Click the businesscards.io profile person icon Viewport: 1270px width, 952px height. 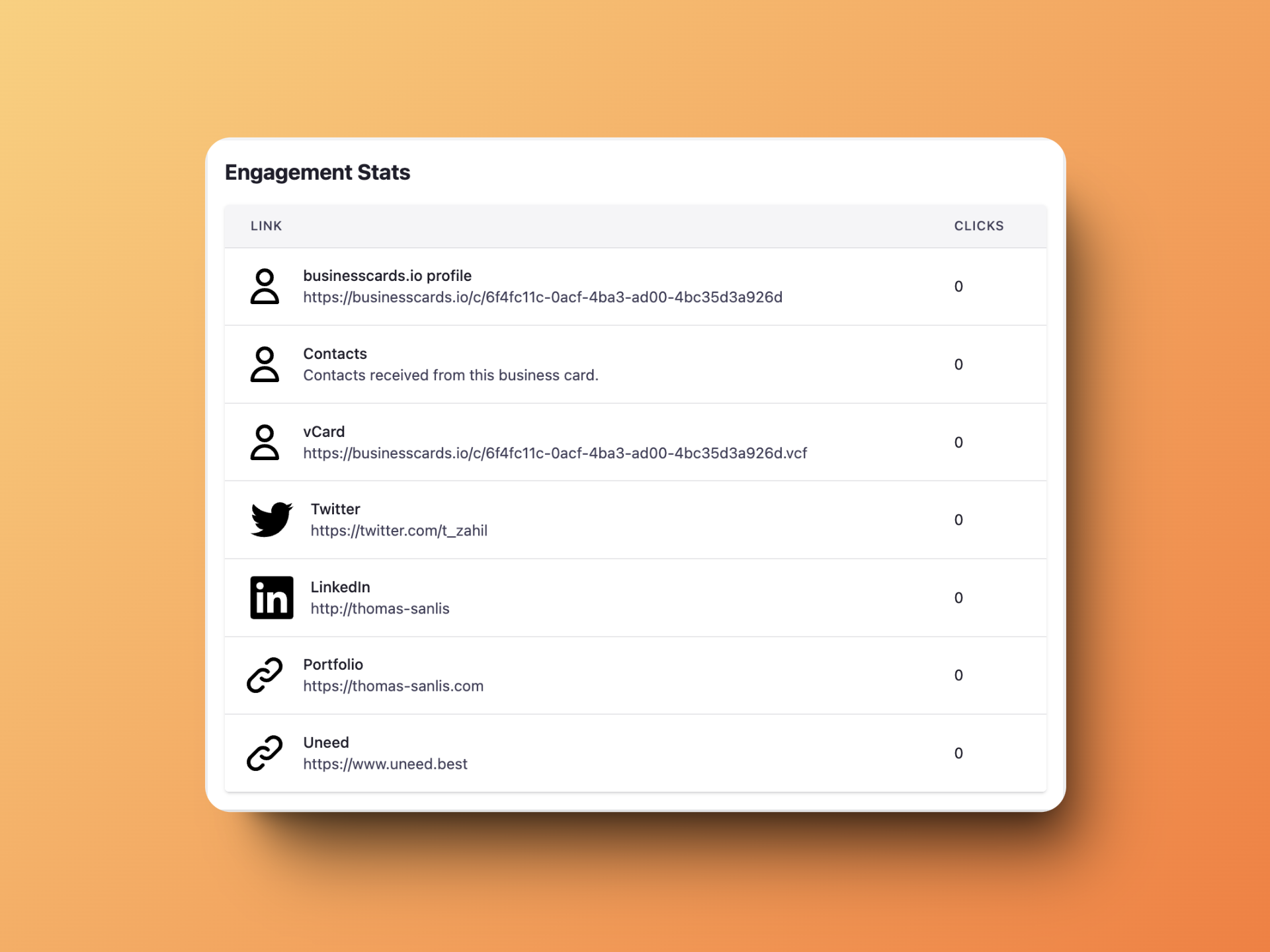[265, 288]
